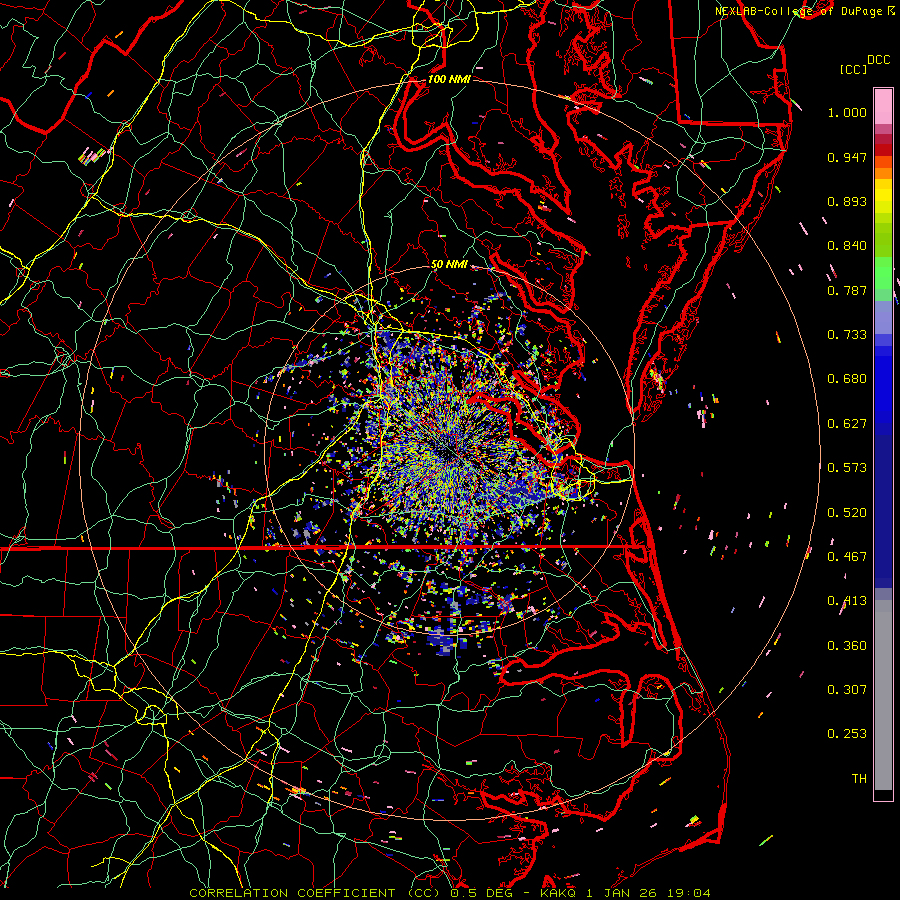Click the DCC label above the color scale
The image size is (900, 900).
coord(878,60)
